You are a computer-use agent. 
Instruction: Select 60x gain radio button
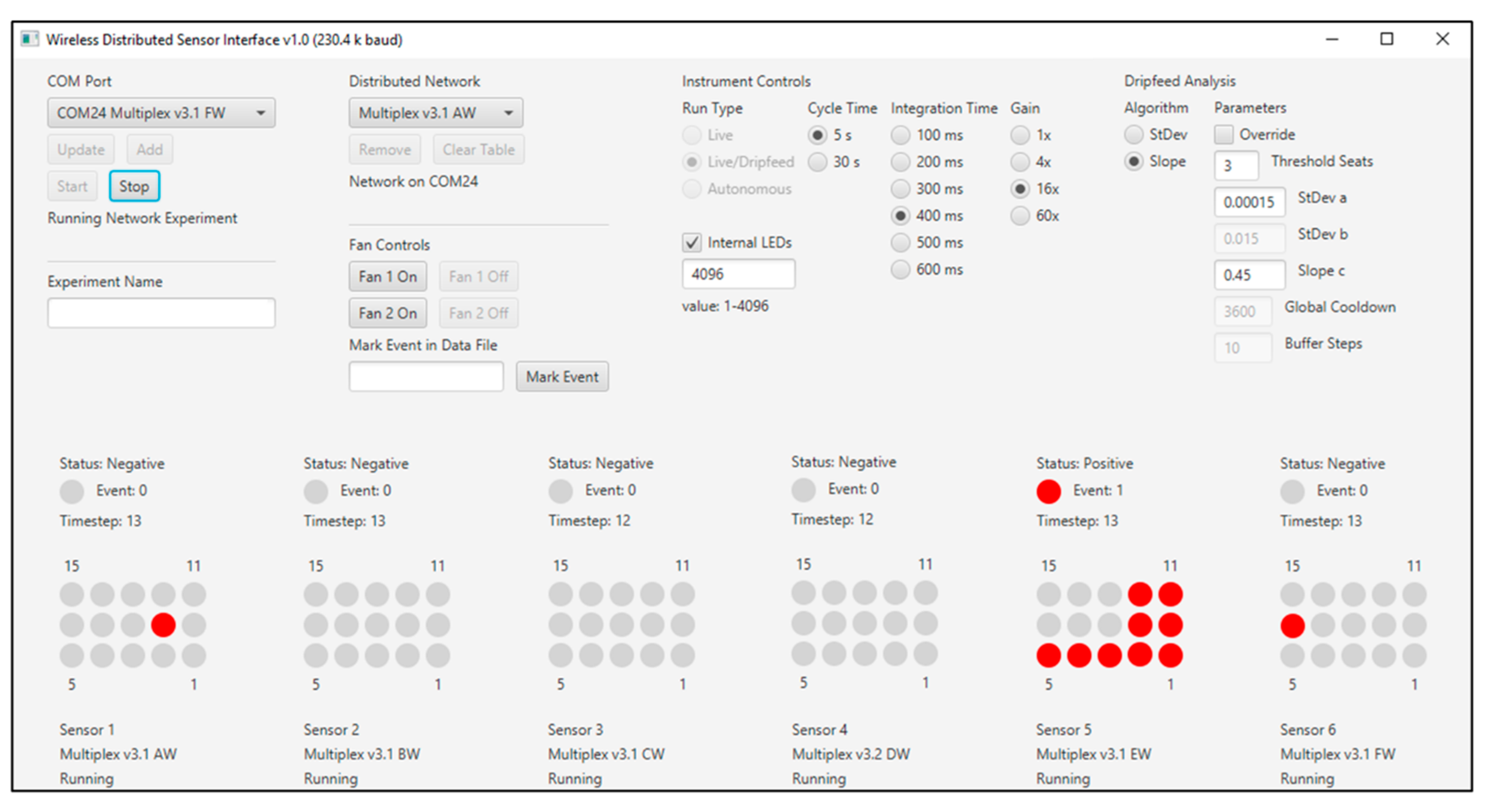1020,216
